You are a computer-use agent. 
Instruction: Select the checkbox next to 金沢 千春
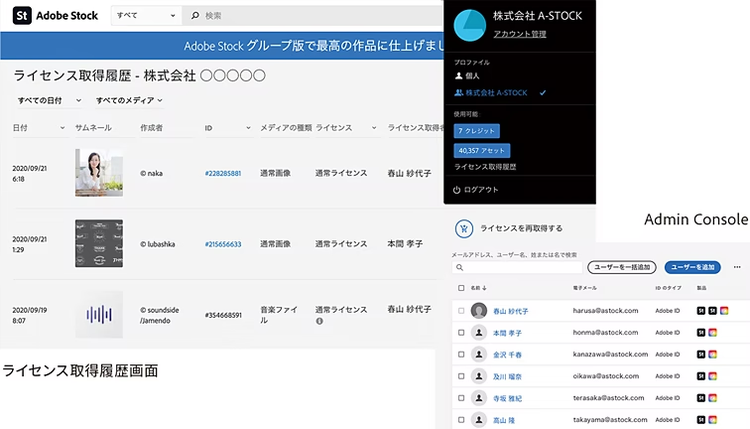[x=461, y=354]
